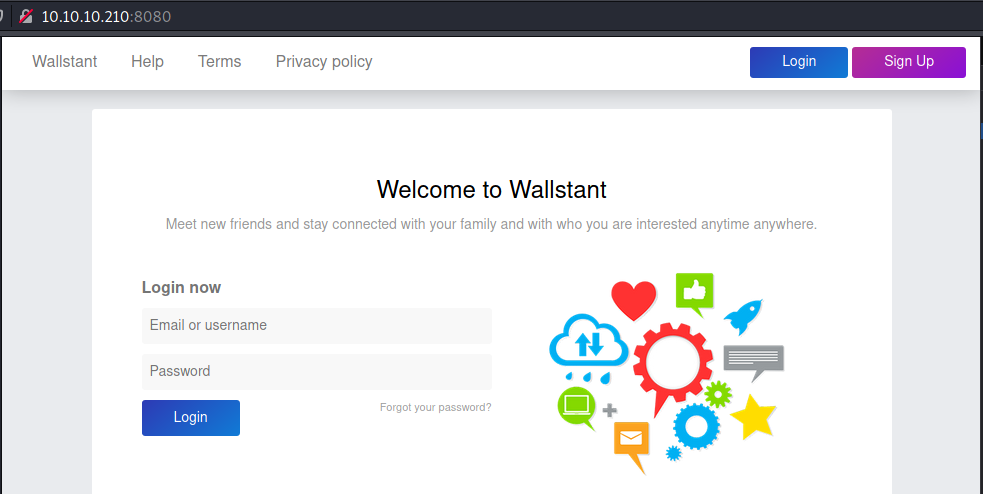
Task: Click the orange envelope mail icon
Action: click(x=631, y=440)
